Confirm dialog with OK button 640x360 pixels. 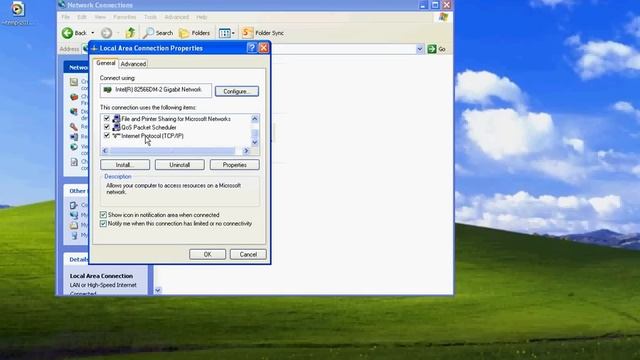pyautogui.click(x=207, y=254)
